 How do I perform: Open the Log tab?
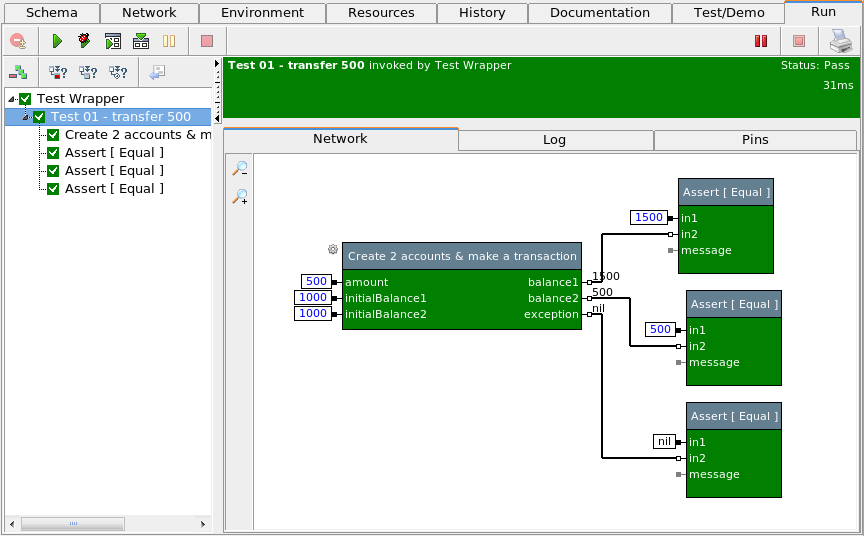(x=555, y=140)
